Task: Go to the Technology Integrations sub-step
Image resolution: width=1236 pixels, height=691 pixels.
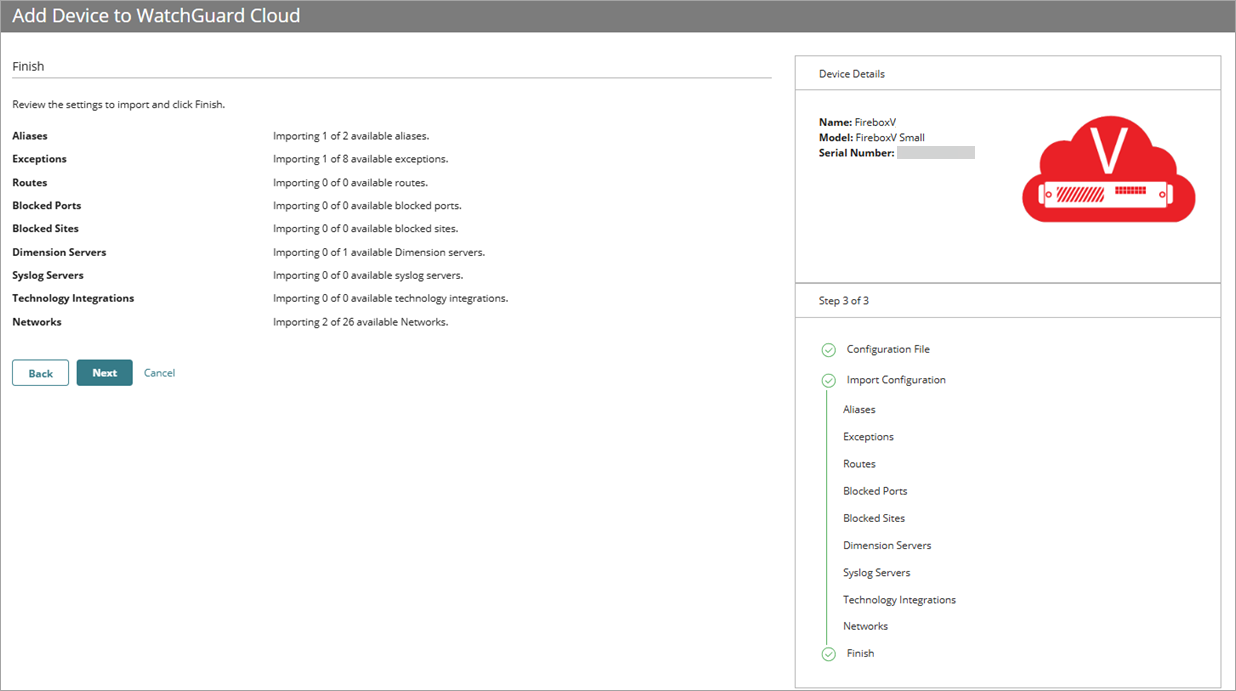Action: click(899, 600)
